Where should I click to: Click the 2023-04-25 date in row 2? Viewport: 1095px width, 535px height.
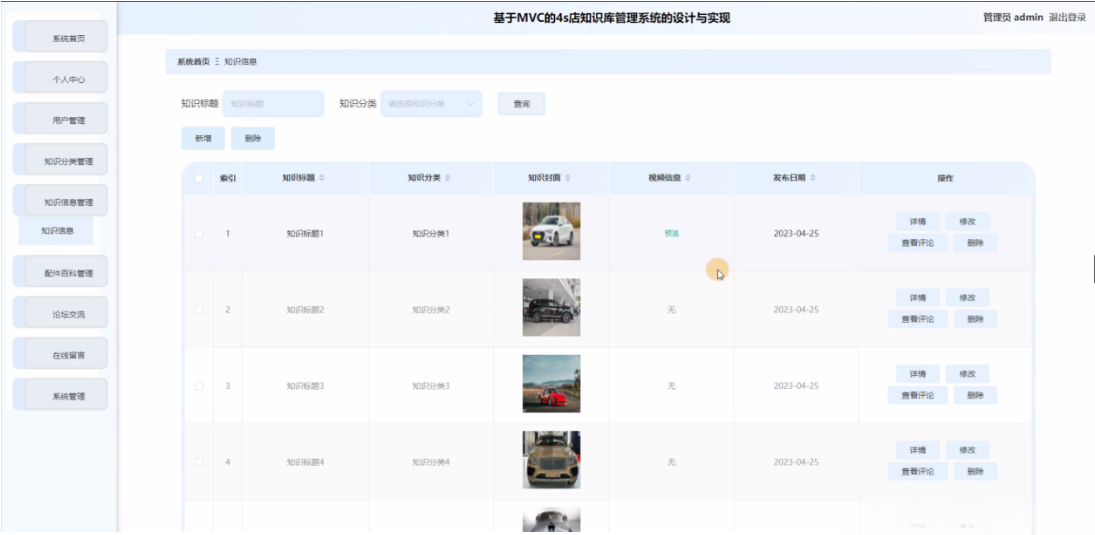tap(796, 309)
